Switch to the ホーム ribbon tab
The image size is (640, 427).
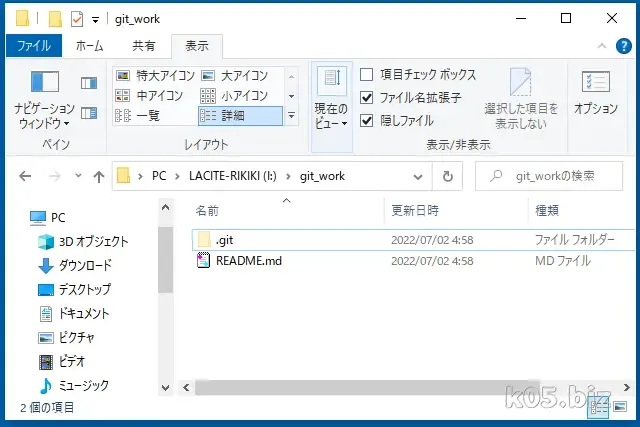(89, 46)
